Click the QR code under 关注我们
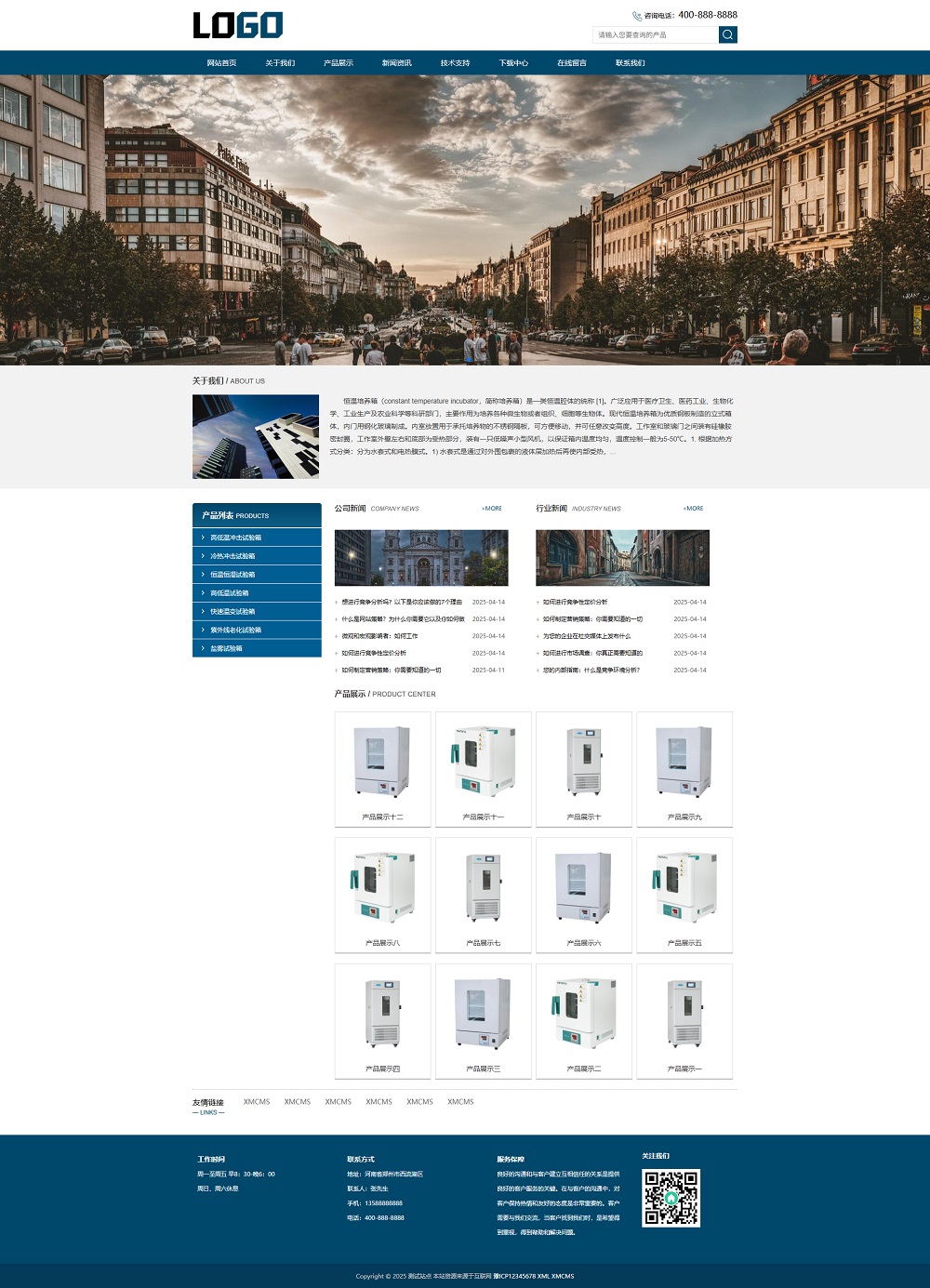 point(671,1198)
